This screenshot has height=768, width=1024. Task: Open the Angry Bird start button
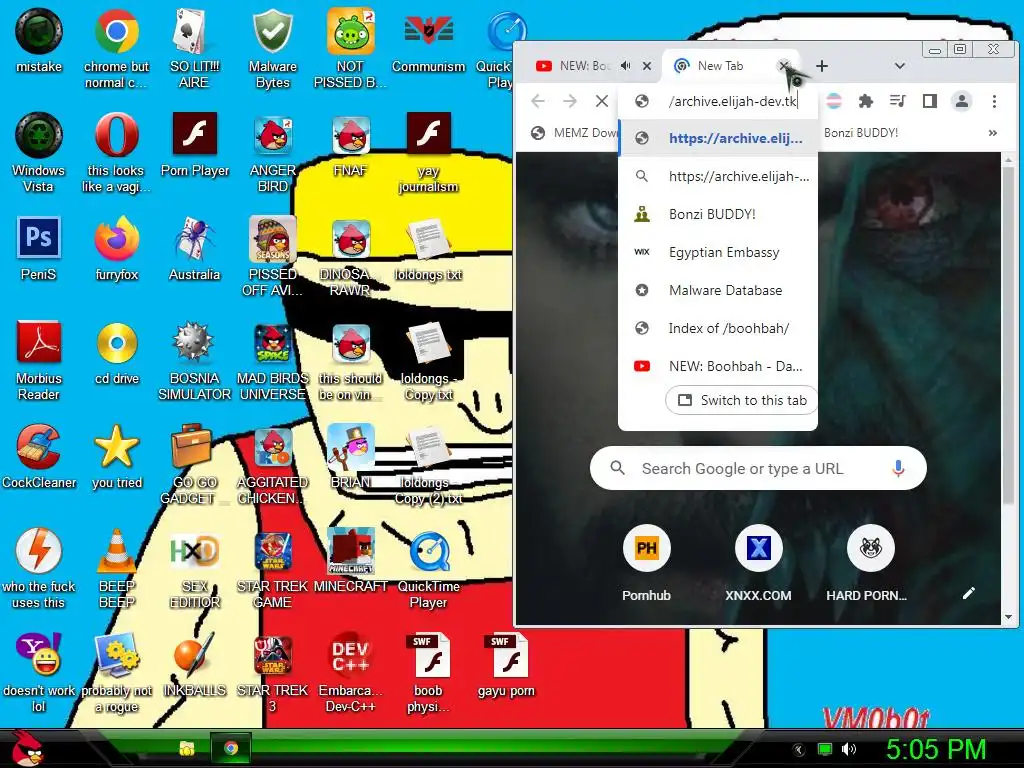27,748
